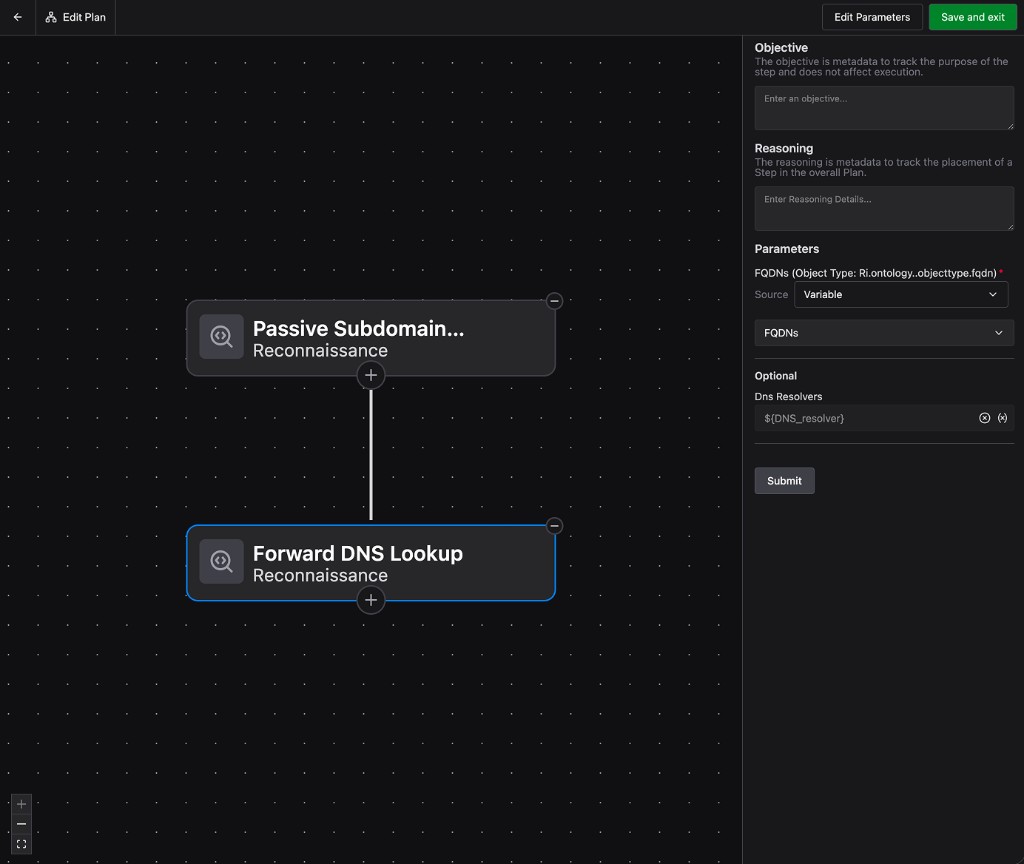Select the Forward DNS Lookup title
The width and height of the screenshot is (1024, 864).
[x=358, y=553]
